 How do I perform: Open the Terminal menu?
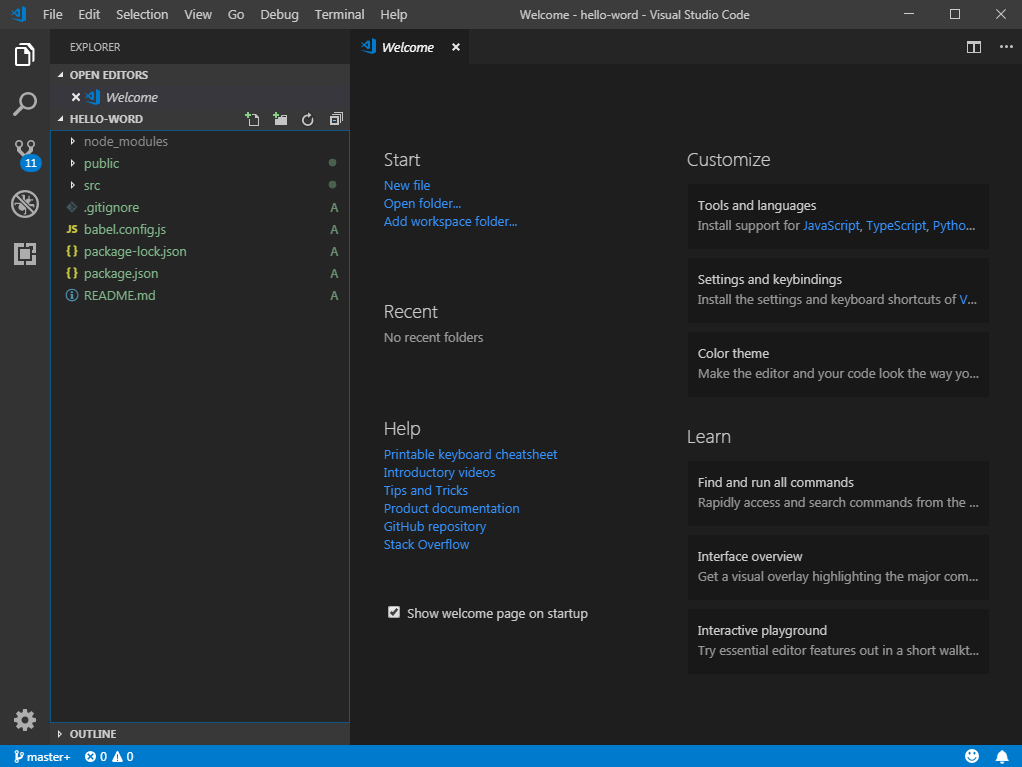coord(339,14)
